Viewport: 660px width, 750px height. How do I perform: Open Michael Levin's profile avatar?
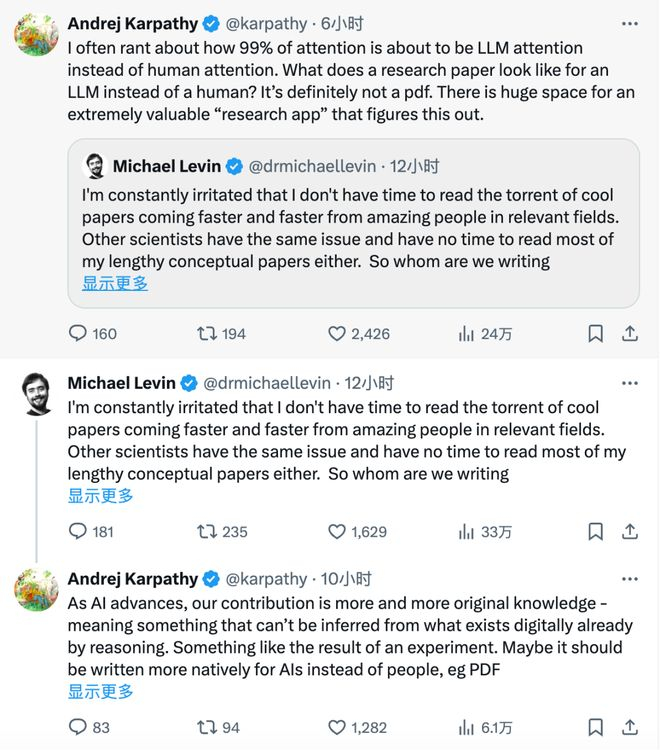click(36, 394)
